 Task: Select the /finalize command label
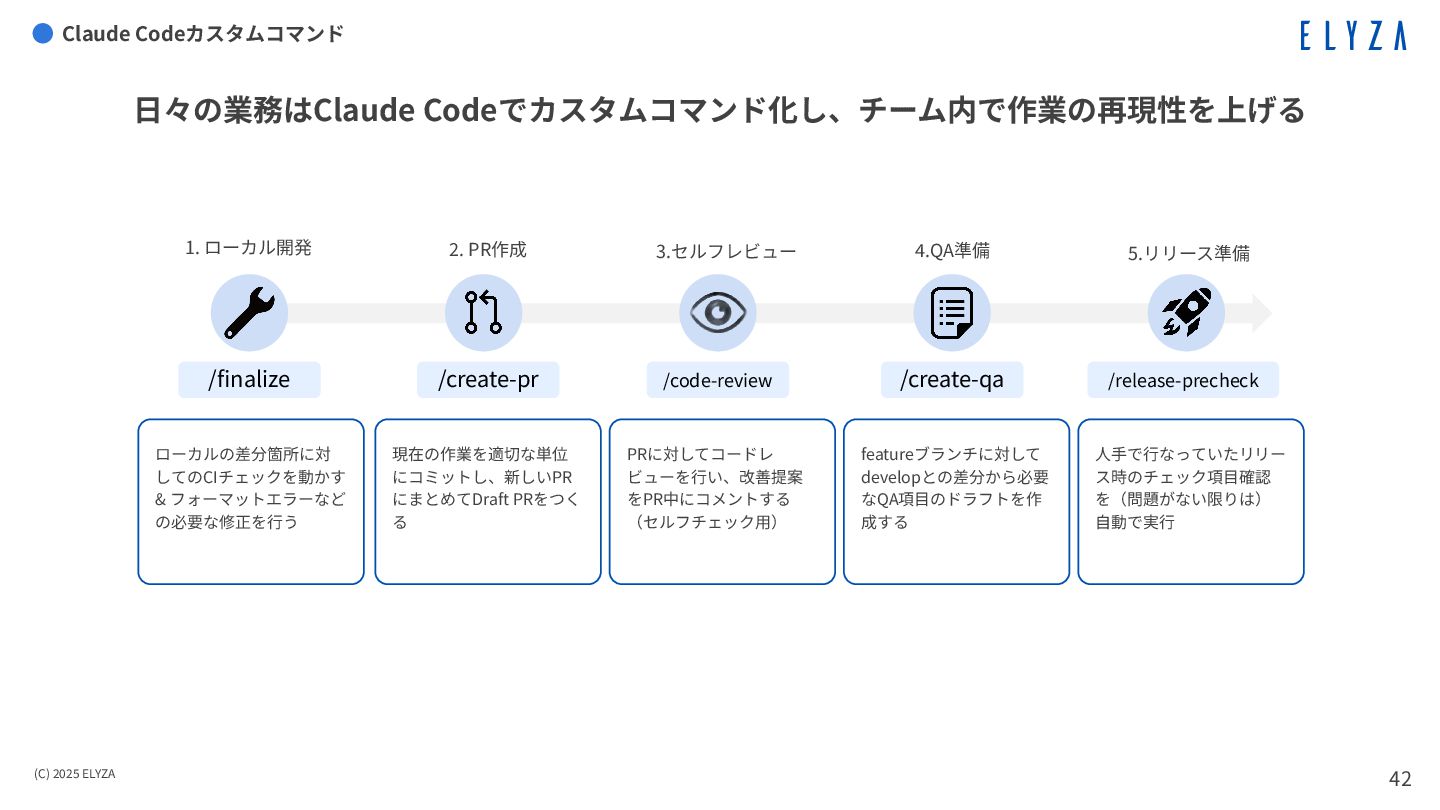(x=249, y=380)
